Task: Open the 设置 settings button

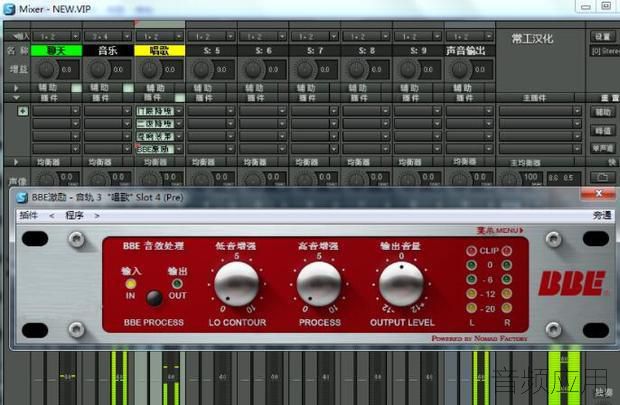Action: [603, 36]
